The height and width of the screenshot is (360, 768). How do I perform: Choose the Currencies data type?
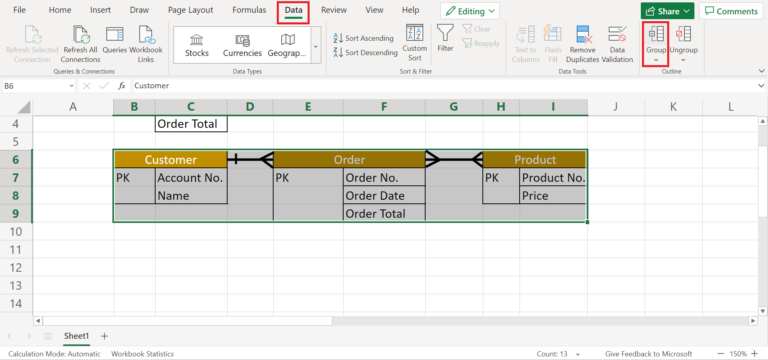coord(242,46)
